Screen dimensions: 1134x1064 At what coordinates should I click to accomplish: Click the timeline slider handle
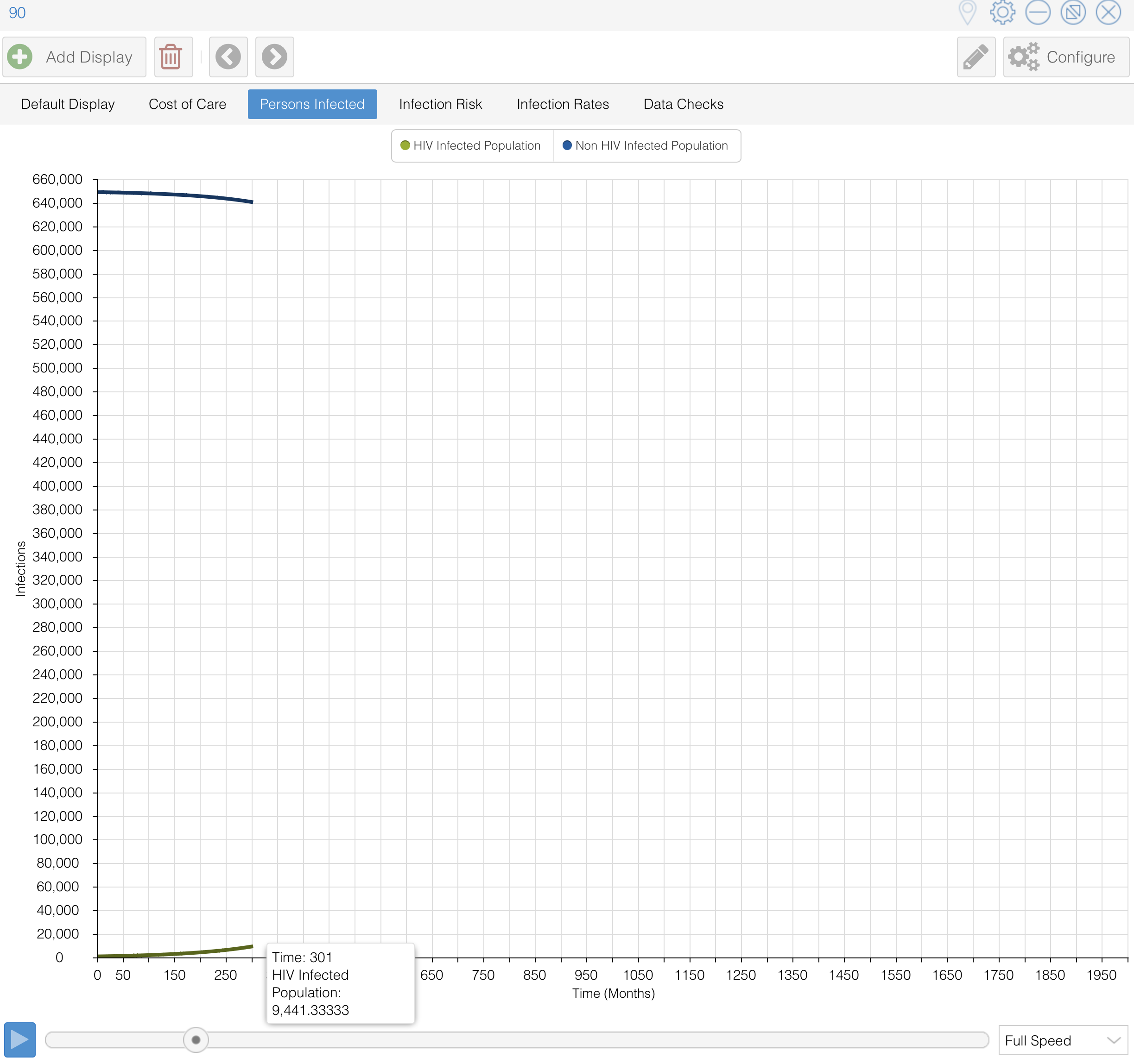pyautogui.click(x=196, y=1039)
